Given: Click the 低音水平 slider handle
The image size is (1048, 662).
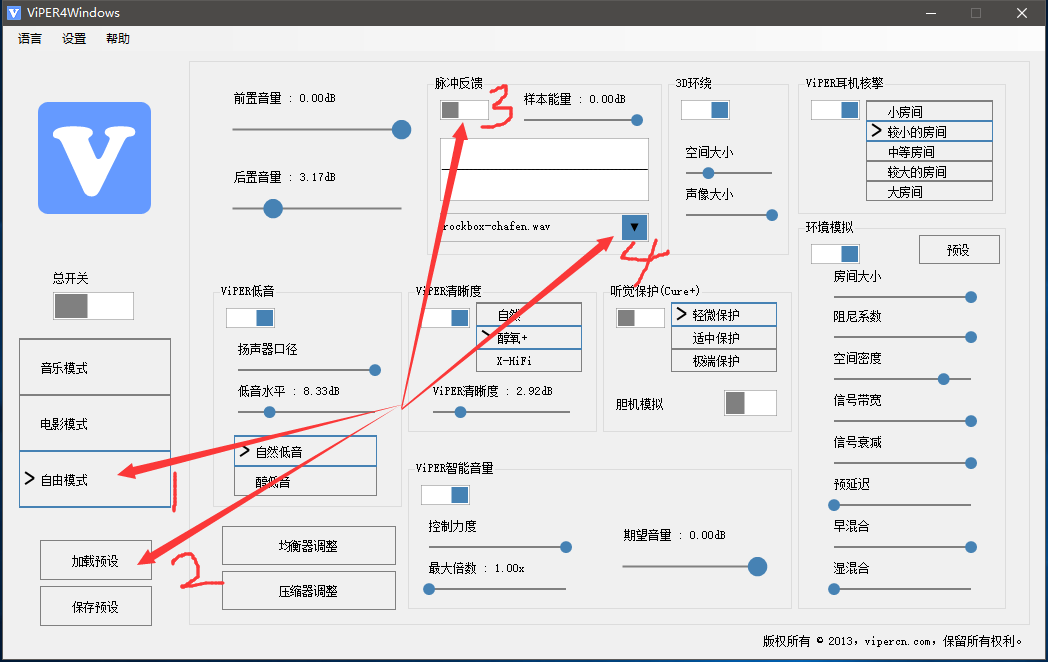Looking at the screenshot, I should click(269, 413).
